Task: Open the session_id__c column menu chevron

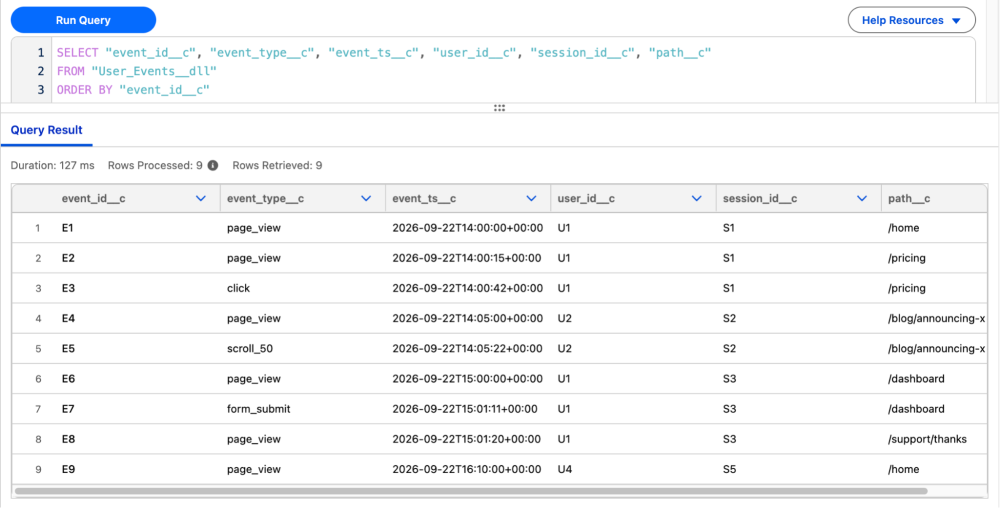Action: (x=862, y=199)
